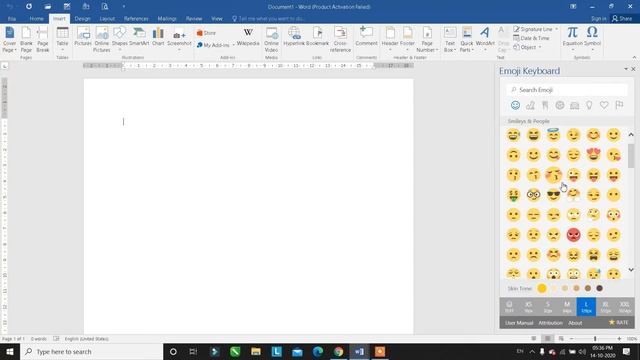Add a Hyperlink to the document
640x360 pixels.
click(294, 37)
